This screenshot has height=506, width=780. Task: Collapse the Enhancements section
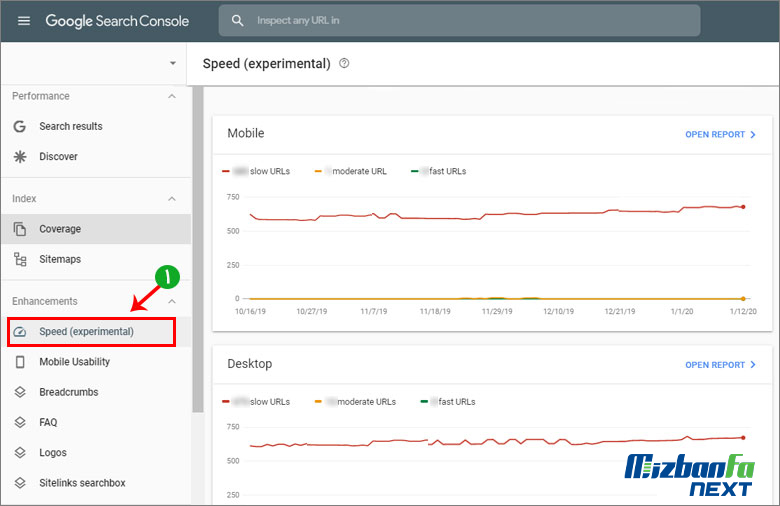point(172,301)
